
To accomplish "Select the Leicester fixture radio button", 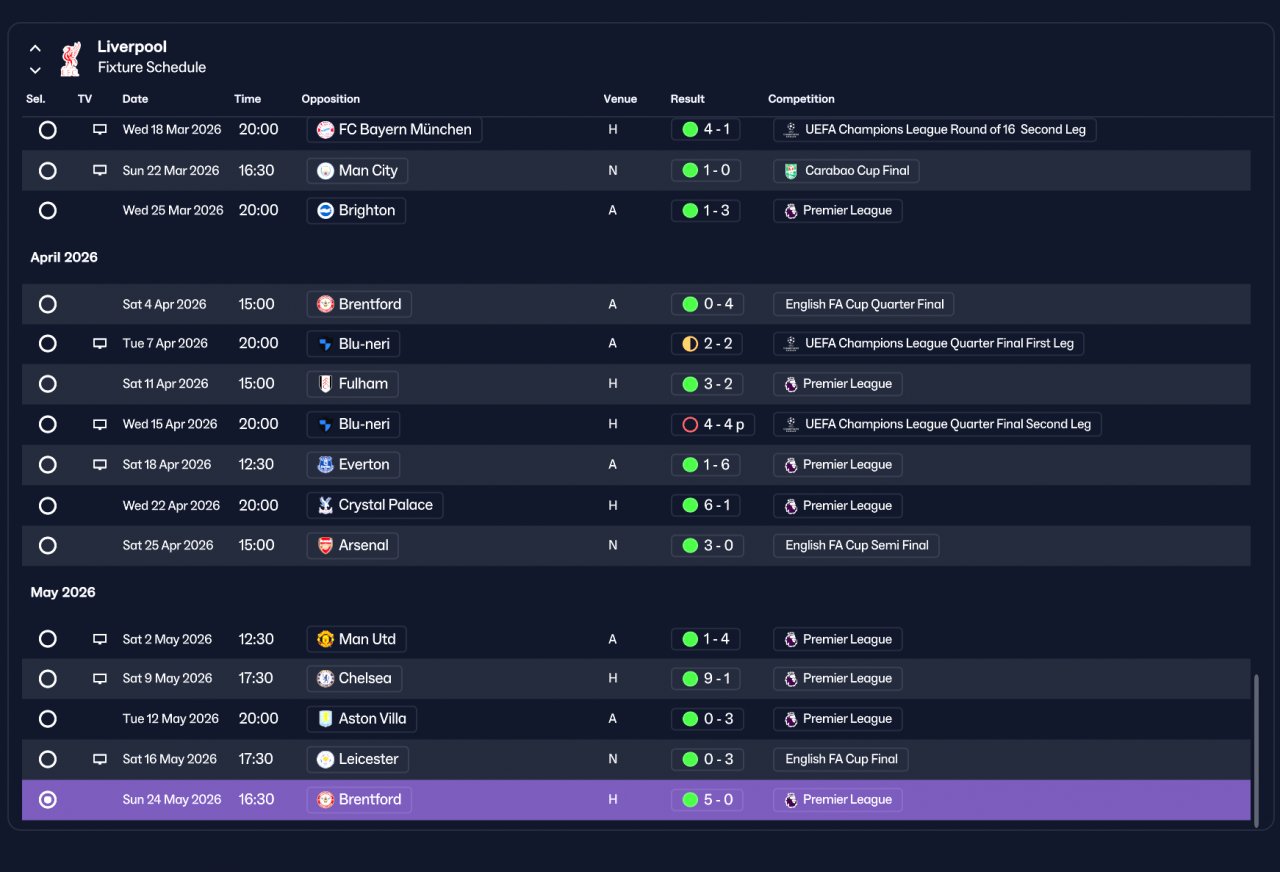I will (47, 760).
